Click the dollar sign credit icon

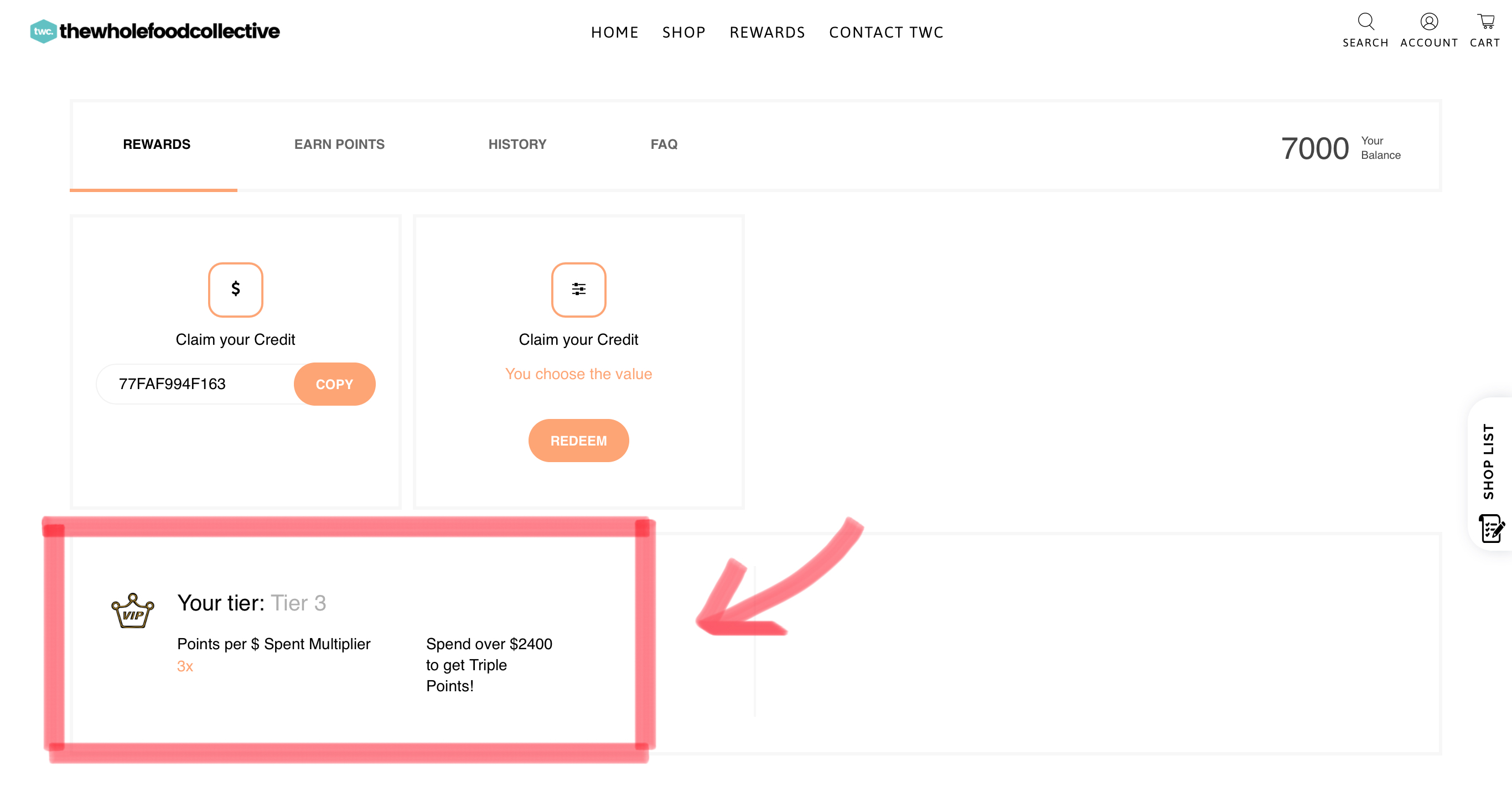tap(235, 289)
